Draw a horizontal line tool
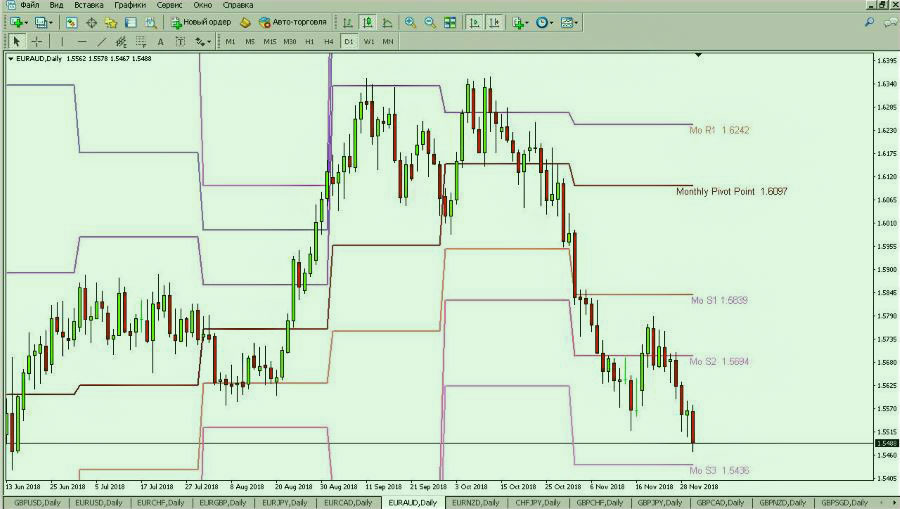The height and width of the screenshot is (509, 900). click(81, 41)
